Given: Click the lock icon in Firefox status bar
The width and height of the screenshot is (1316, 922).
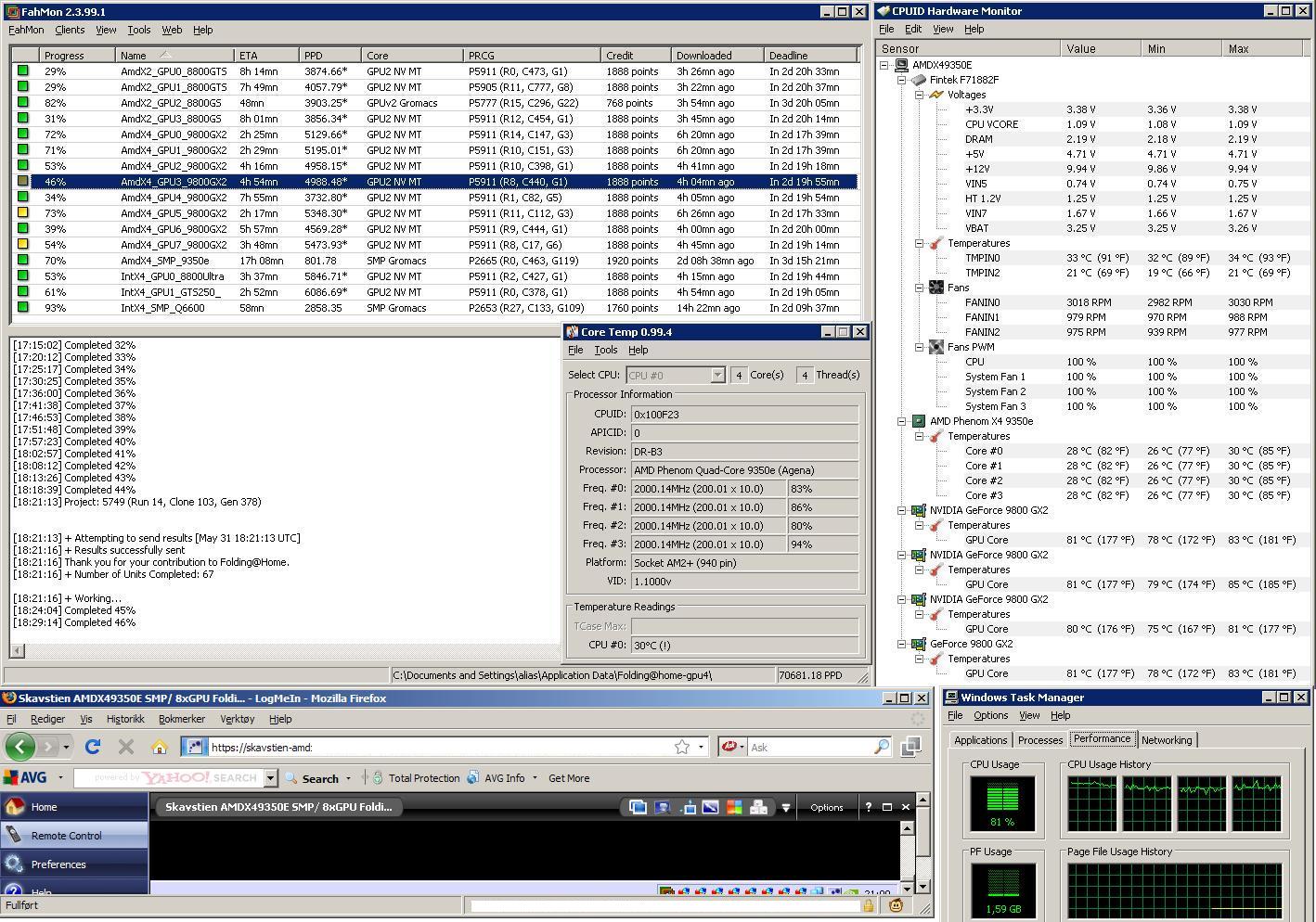Looking at the screenshot, I should (x=868, y=905).
